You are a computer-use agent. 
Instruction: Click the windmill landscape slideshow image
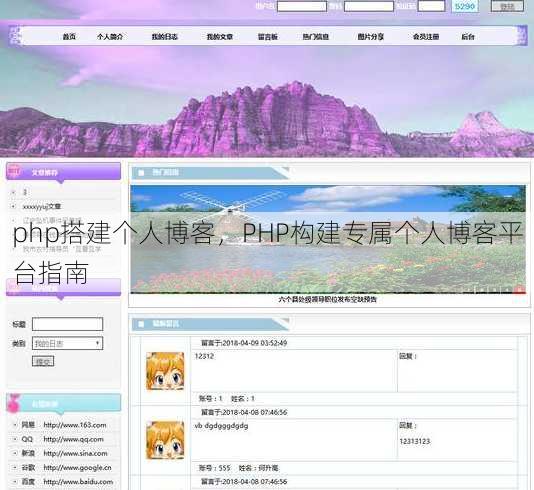click(x=328, y=239)
